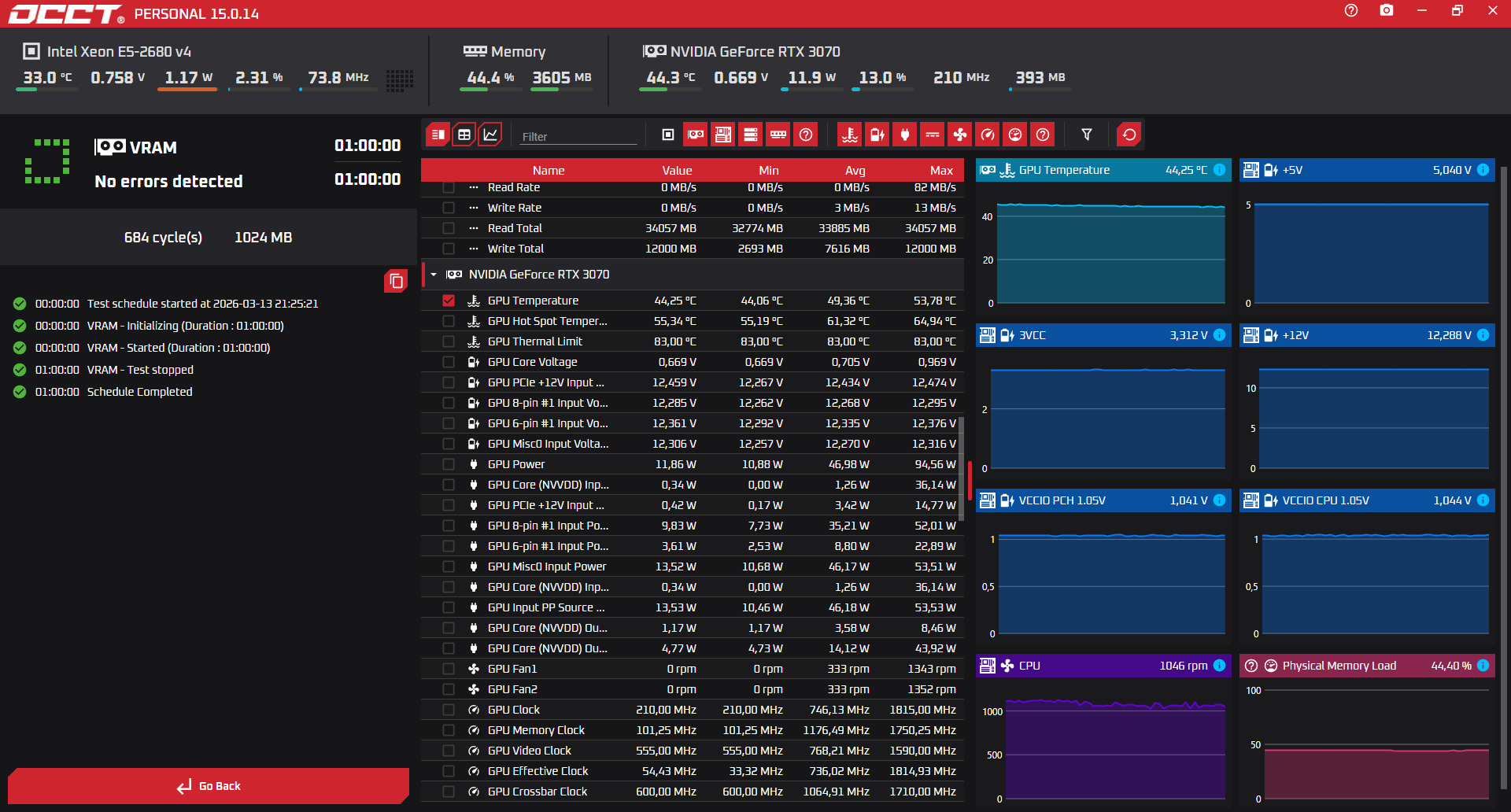The image size is (1511, 812).
Task: Sort by the Max column header
Action: pyautogui.click(x=941, y=171)
